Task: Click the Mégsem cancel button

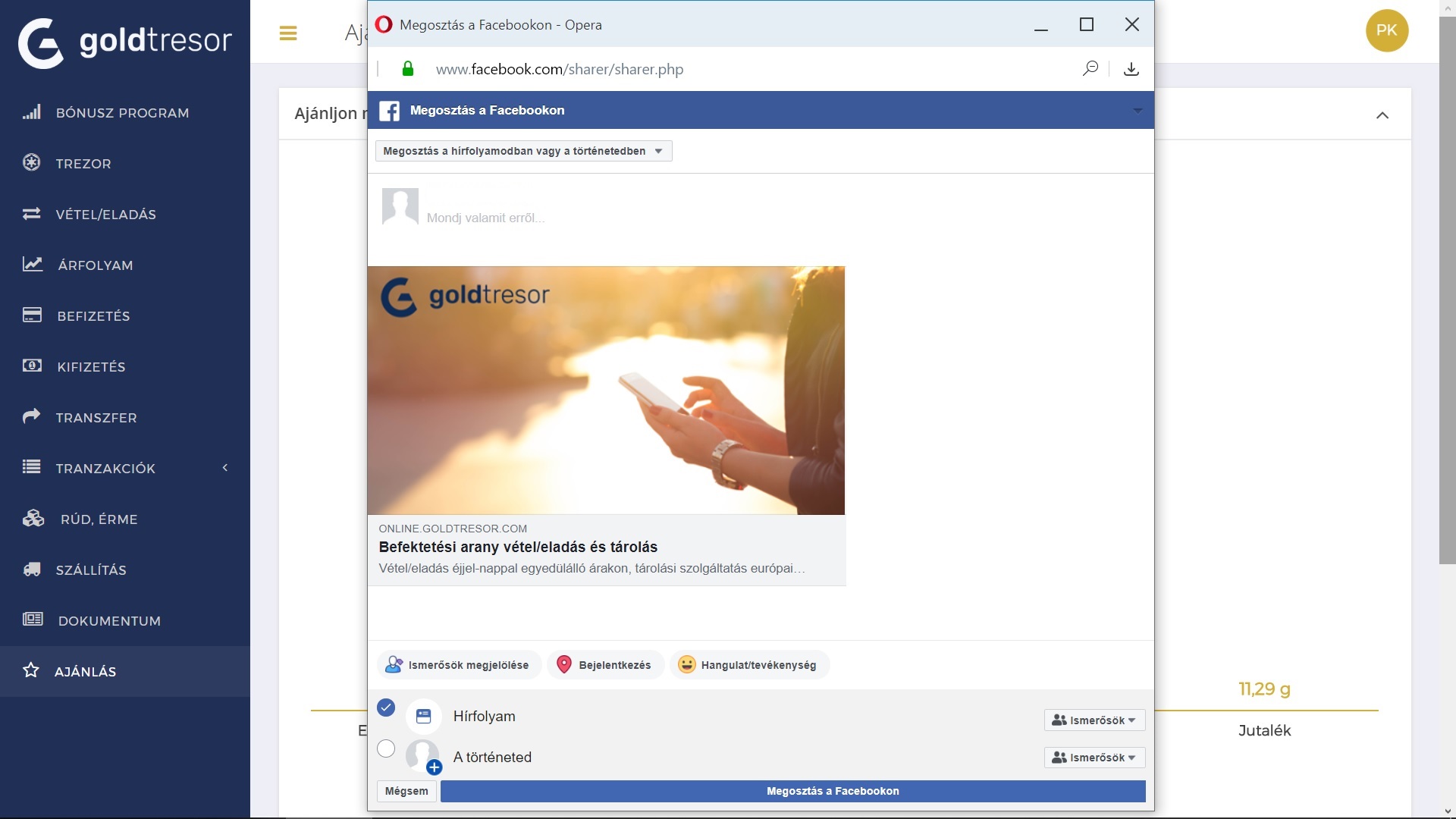Action: [x=406, y=791]
